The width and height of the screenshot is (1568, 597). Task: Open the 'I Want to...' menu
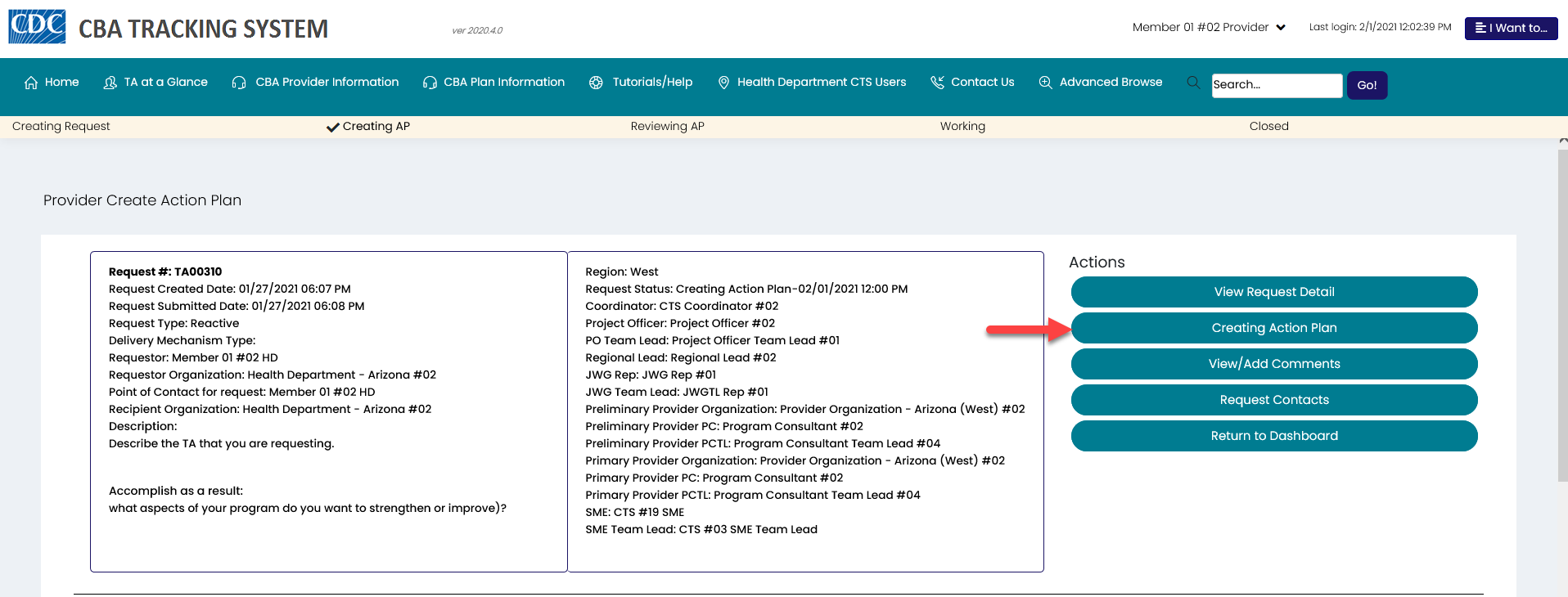pos(1511,28)
